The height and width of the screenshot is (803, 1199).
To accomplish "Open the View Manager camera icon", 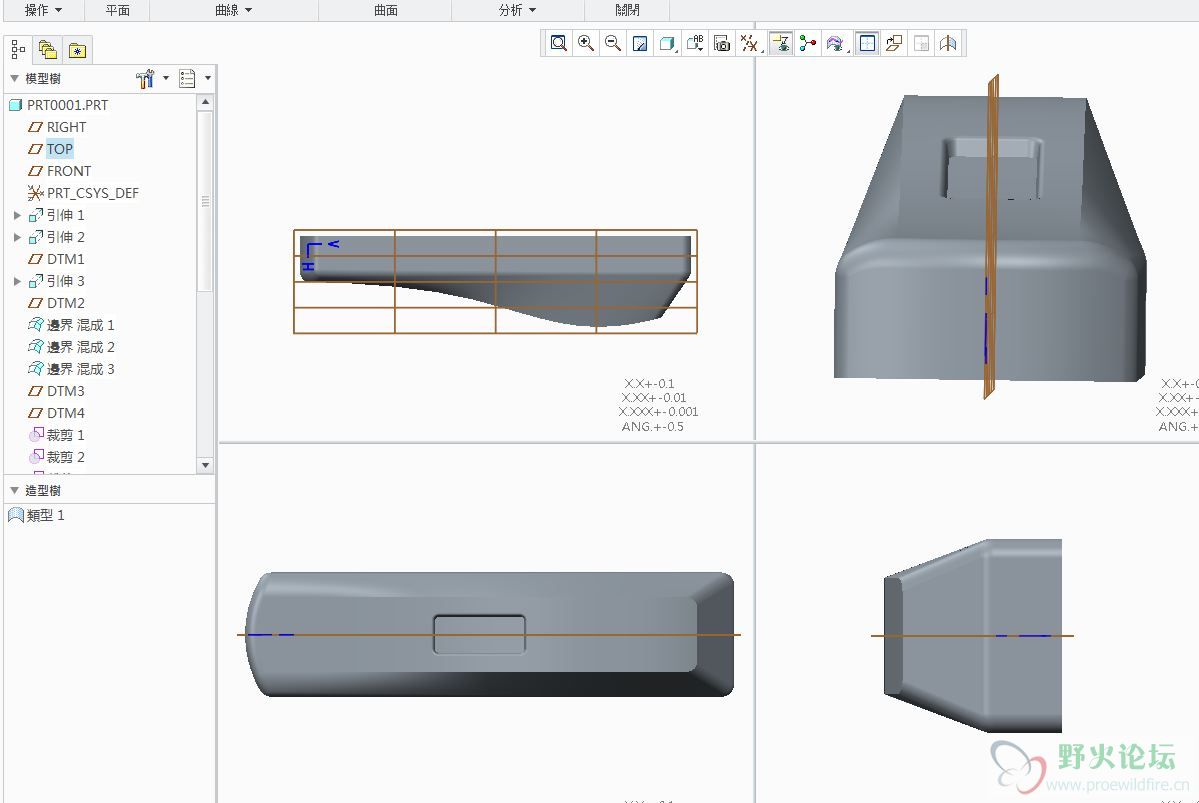I will click(x=722, y=44).
